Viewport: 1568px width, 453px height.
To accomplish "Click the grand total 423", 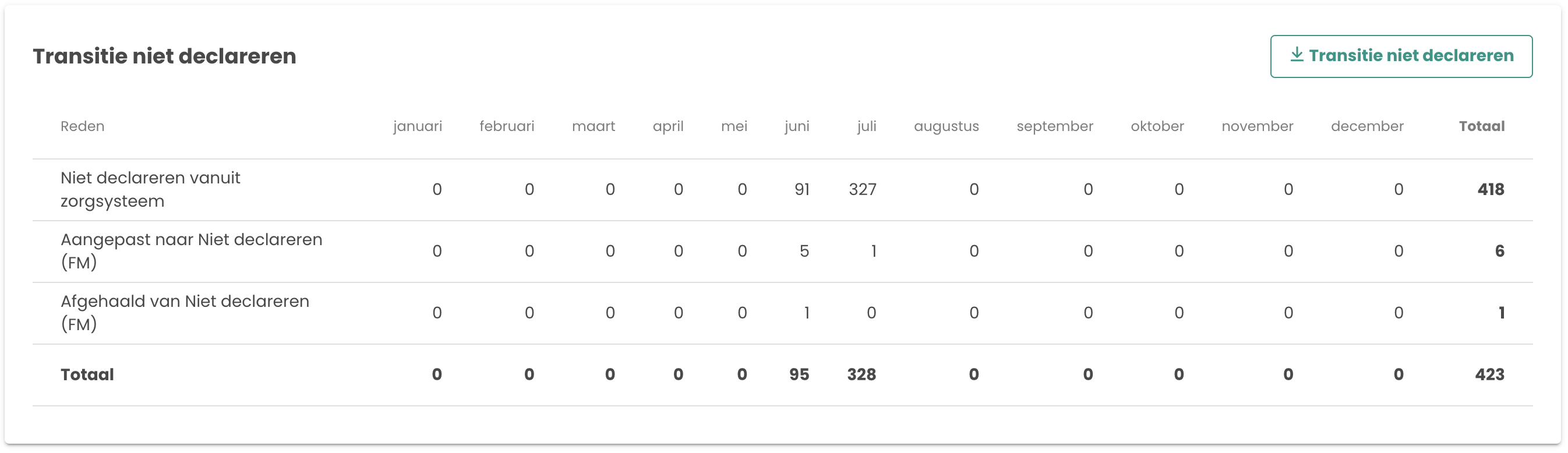I will click(x=1489, y=374).
